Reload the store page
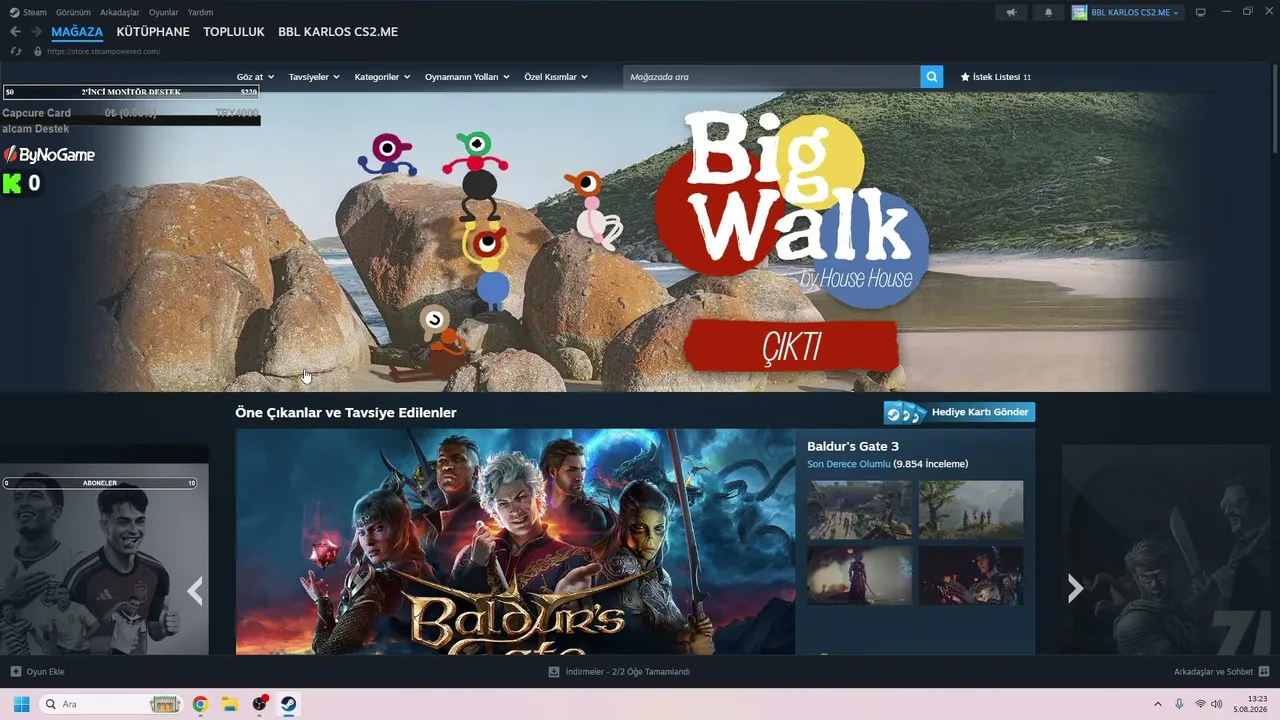 click(x=16, y=51)
